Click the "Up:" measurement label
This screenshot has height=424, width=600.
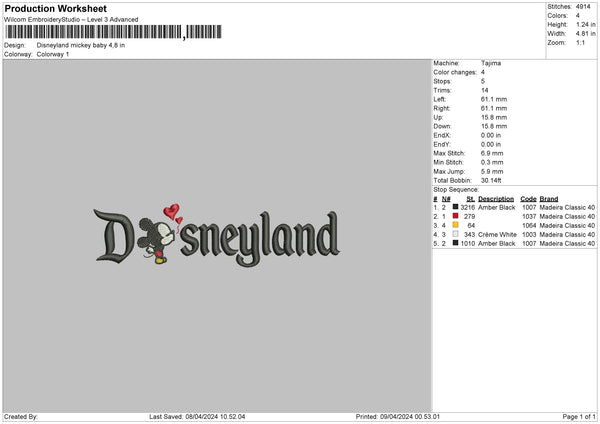click(439, 117)
